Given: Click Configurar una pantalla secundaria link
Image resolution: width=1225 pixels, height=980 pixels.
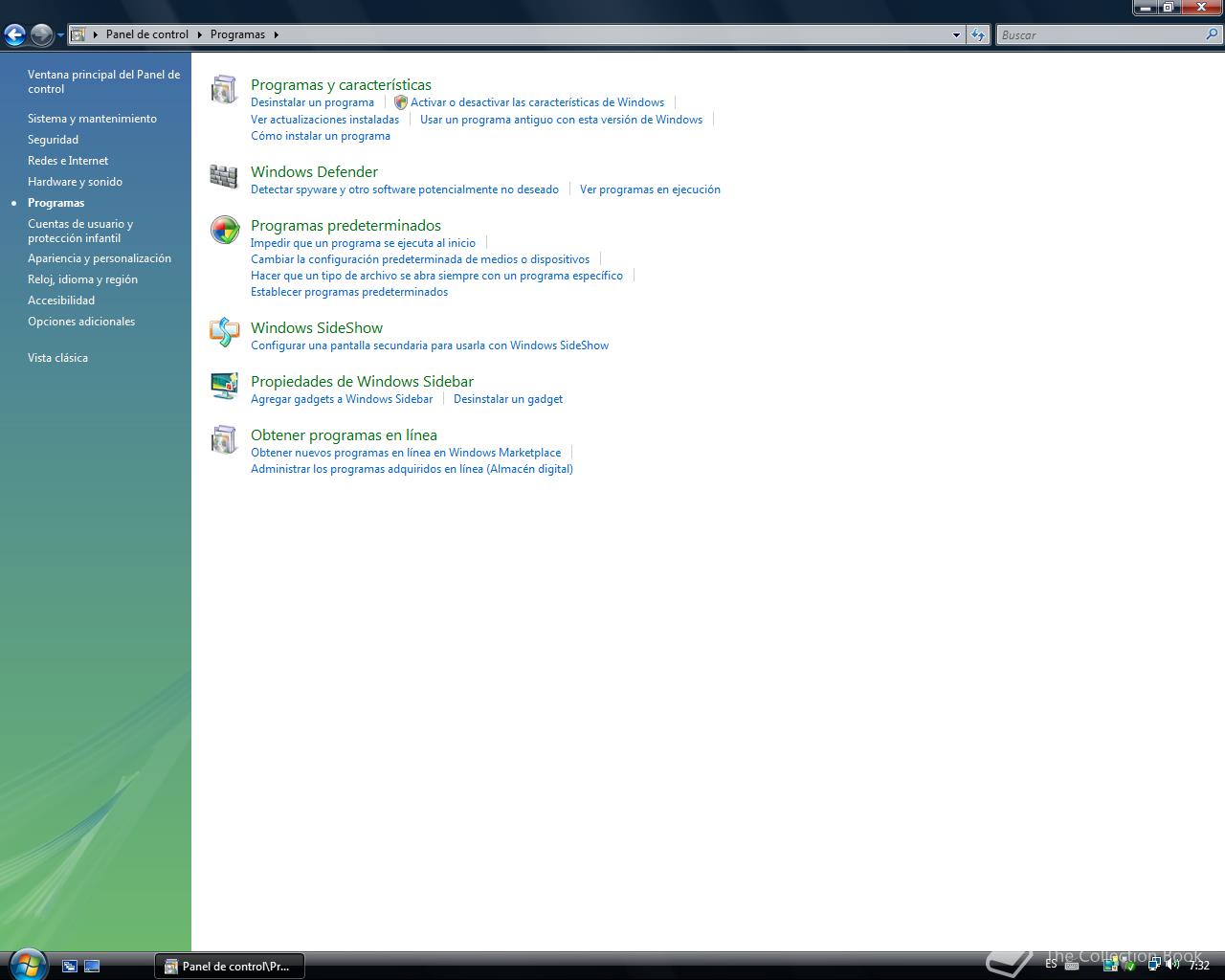Looking at the screenshot, I should point(430,345).
